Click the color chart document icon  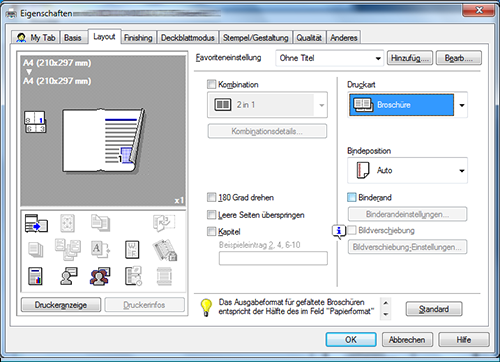(35, 276)
